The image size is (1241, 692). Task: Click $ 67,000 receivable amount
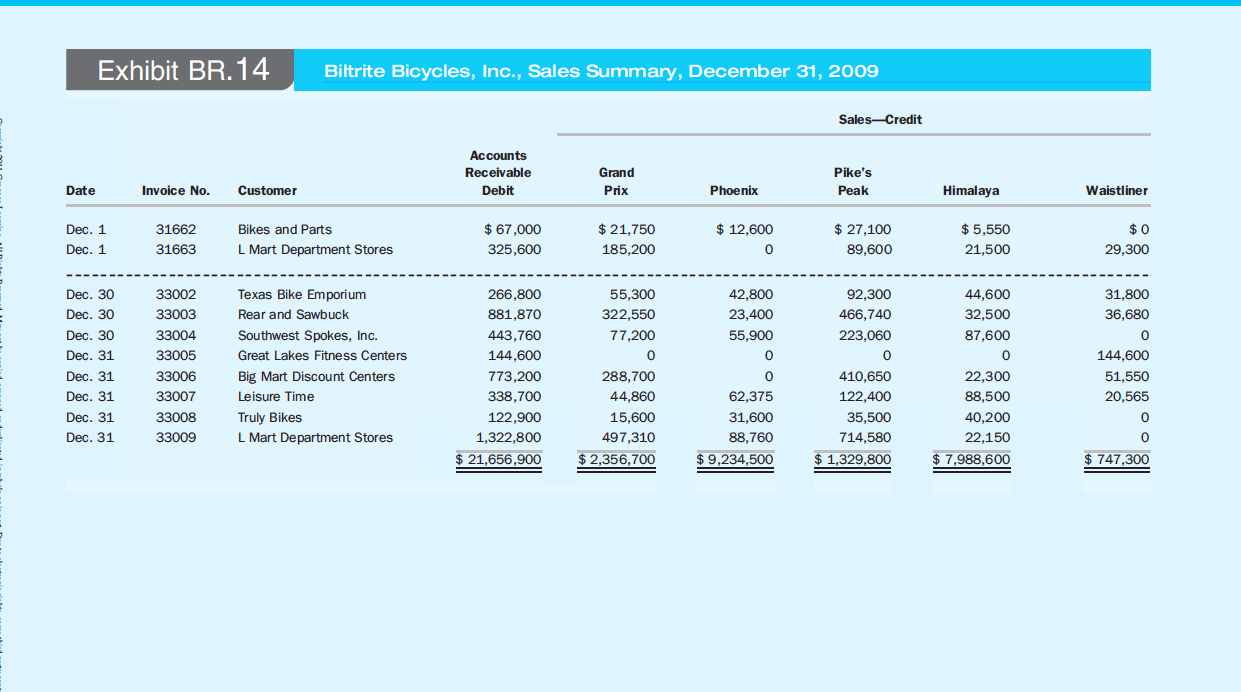click(x=512, y=229)
